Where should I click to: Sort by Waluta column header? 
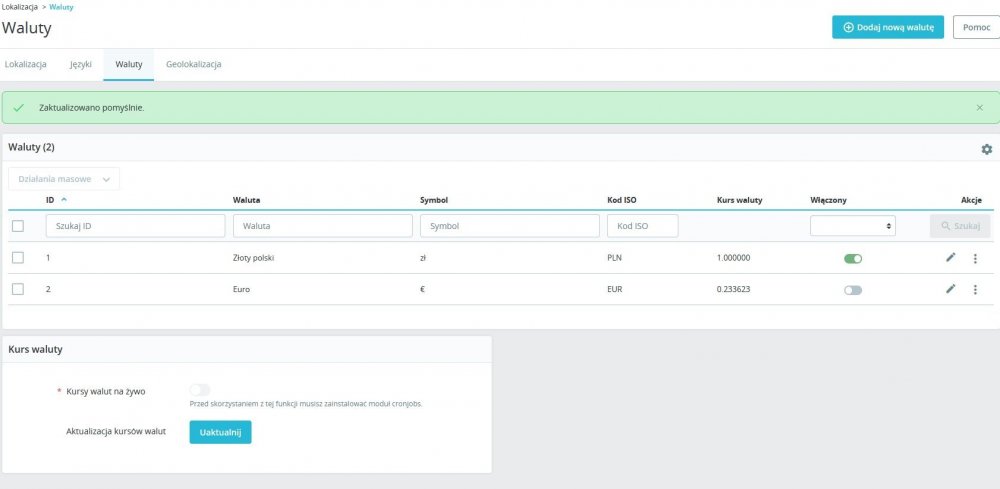click(x=246, y=200)
